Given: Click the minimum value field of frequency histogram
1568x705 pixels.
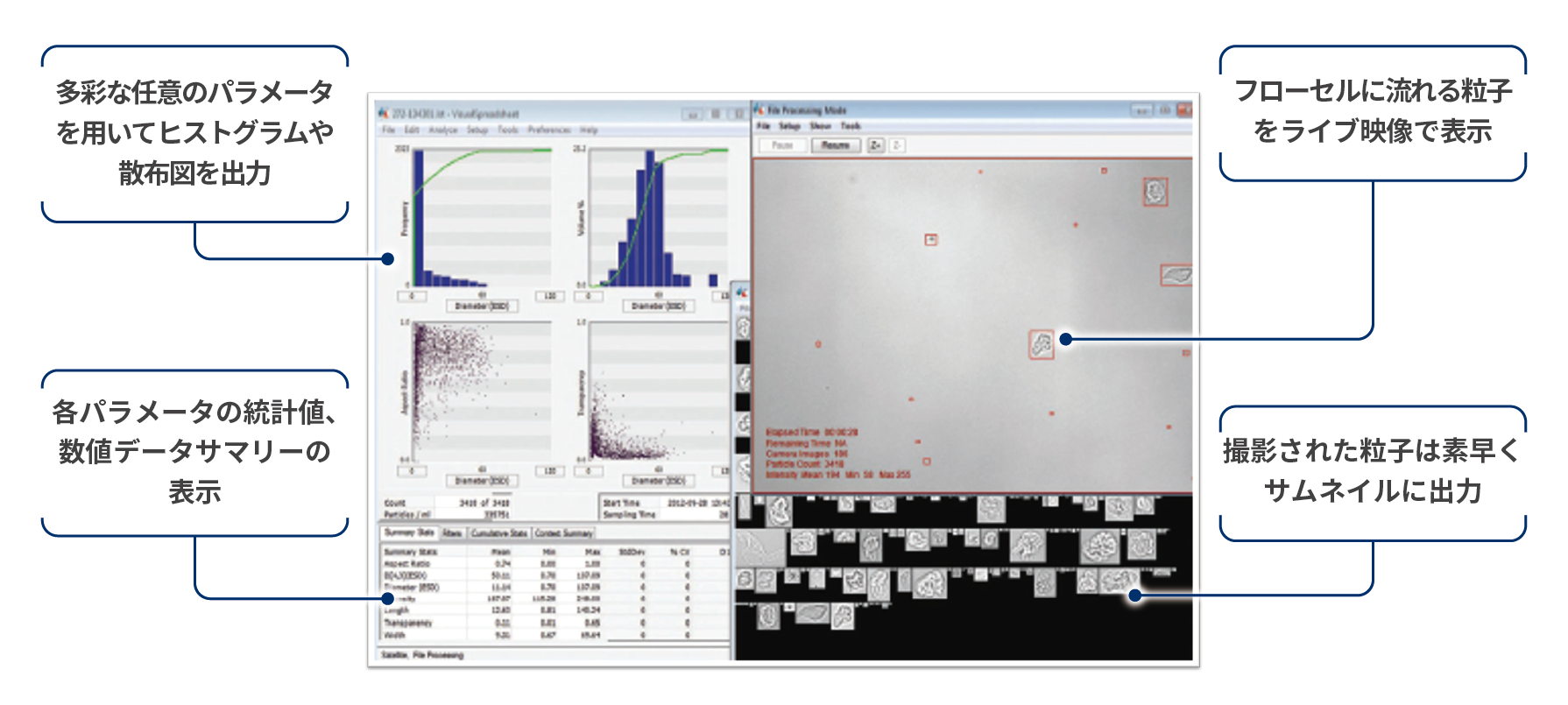Looking at the screenshot, I should tap(412, 296).
